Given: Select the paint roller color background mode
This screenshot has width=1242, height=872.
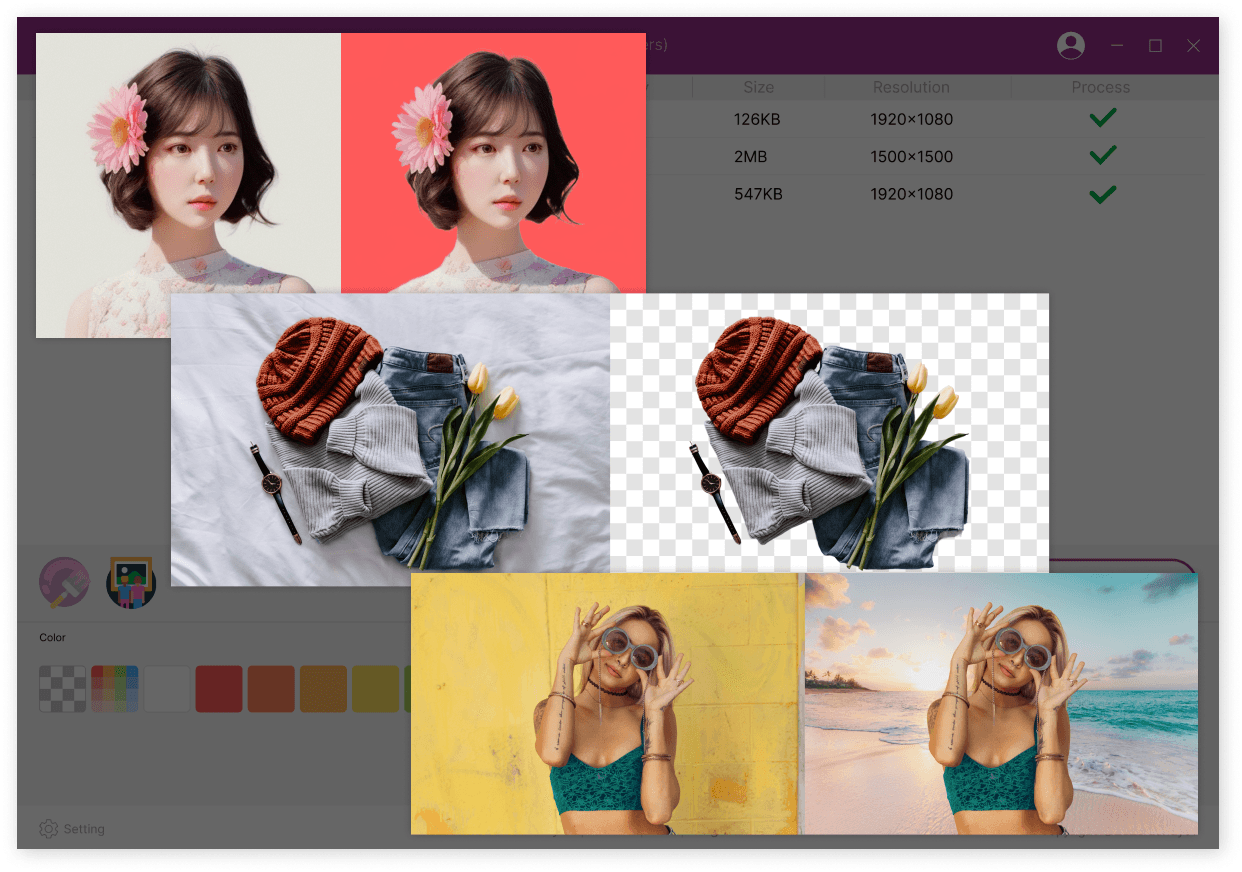Looking at the screenshot, I should pos(64,583).
